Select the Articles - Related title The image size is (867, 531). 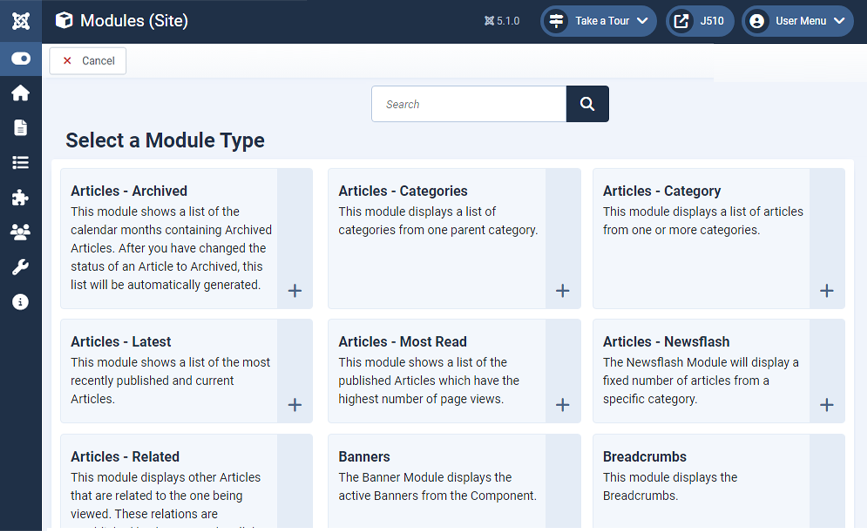tap(125, 457)
